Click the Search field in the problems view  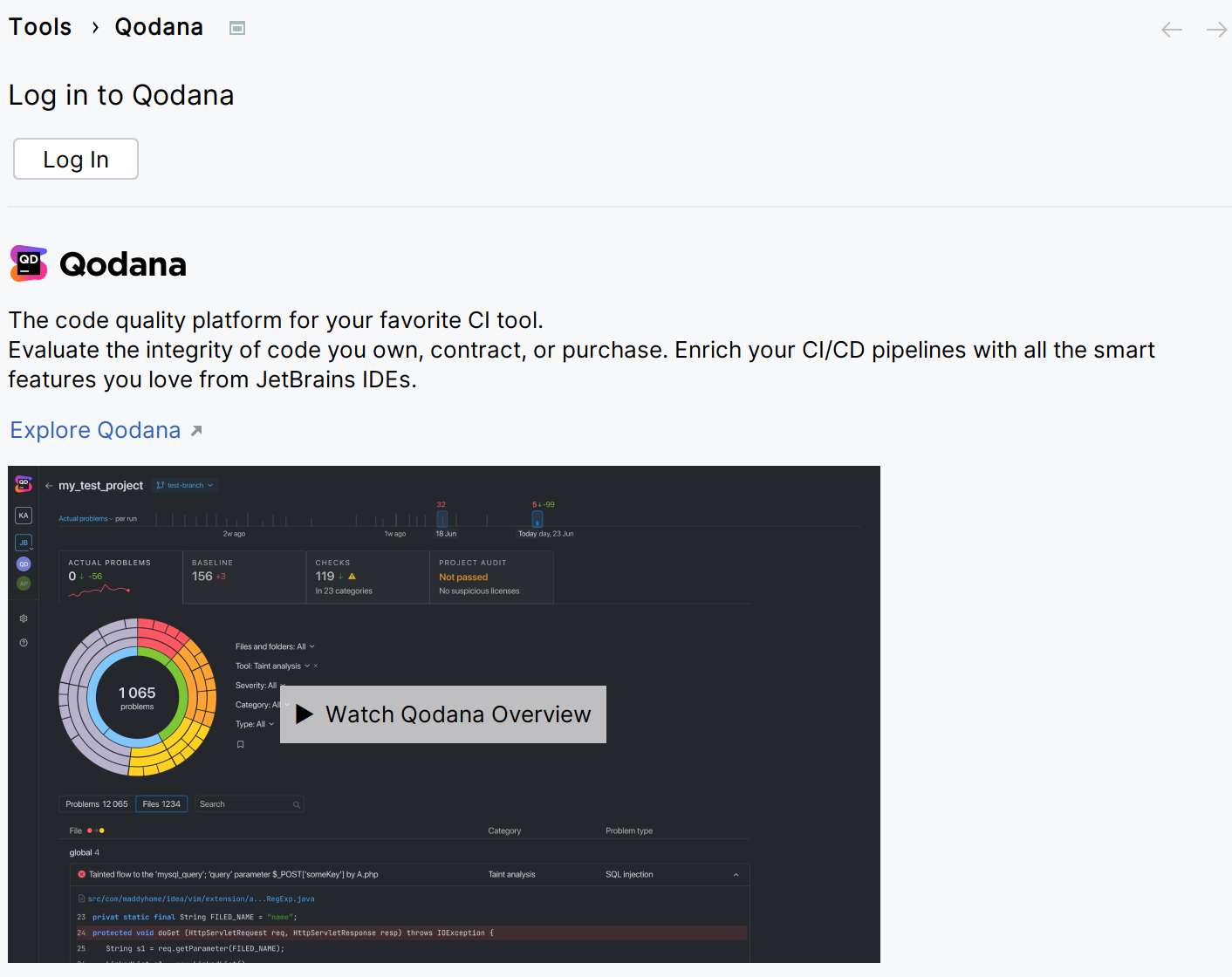click(249, 803)
